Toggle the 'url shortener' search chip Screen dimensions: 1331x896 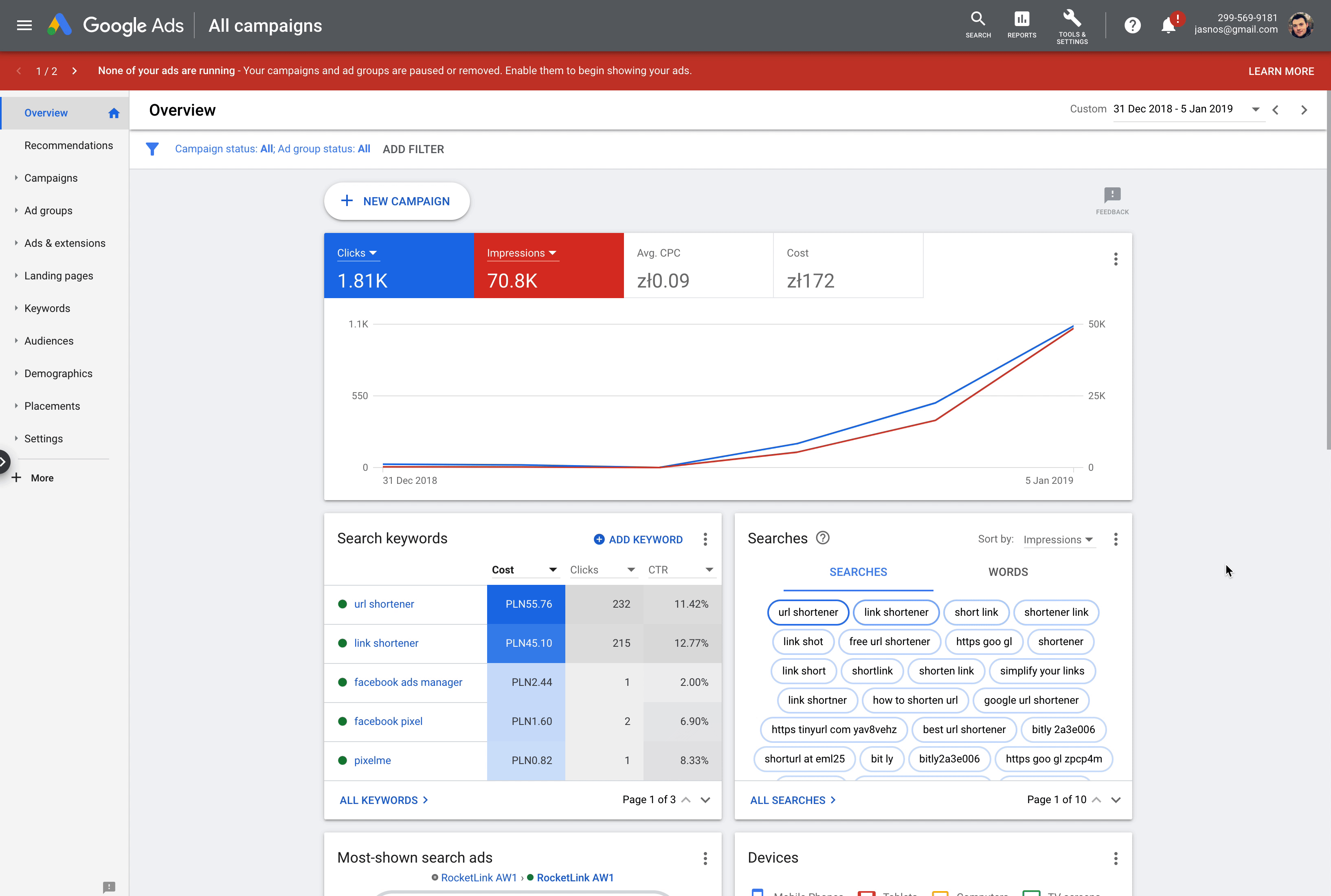point(808,612)
